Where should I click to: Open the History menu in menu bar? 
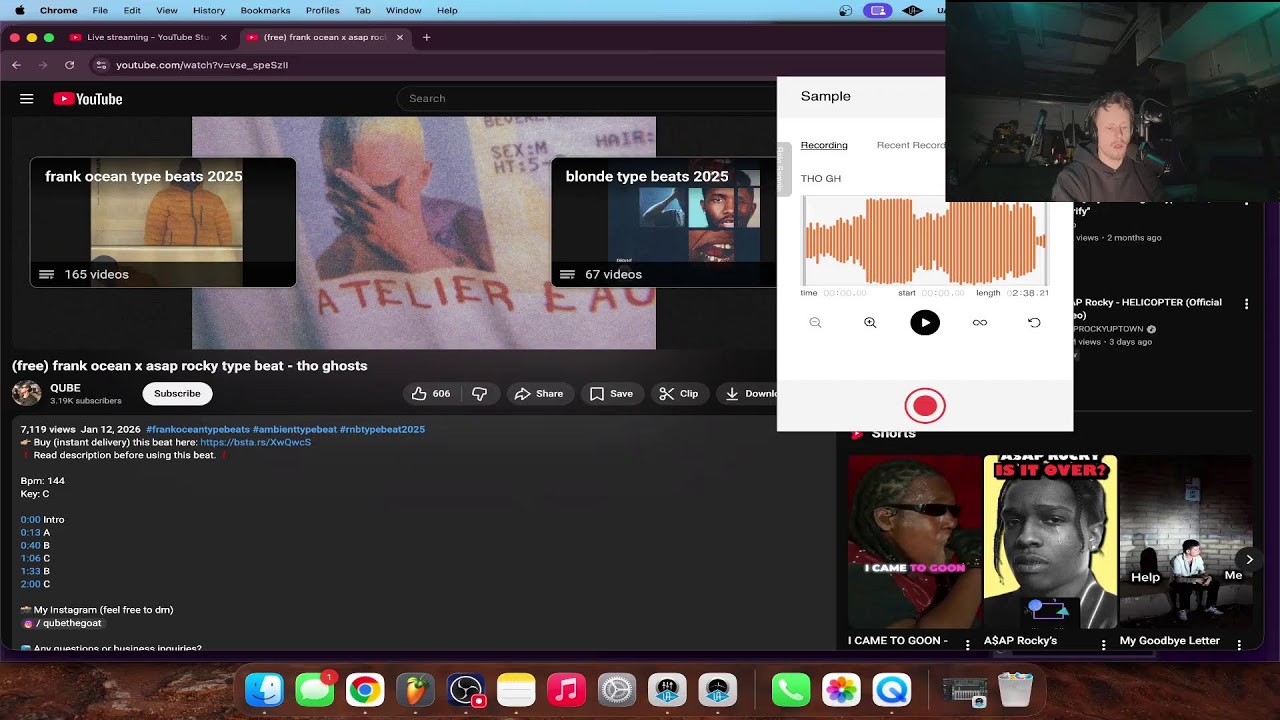(x=209, y=10)
